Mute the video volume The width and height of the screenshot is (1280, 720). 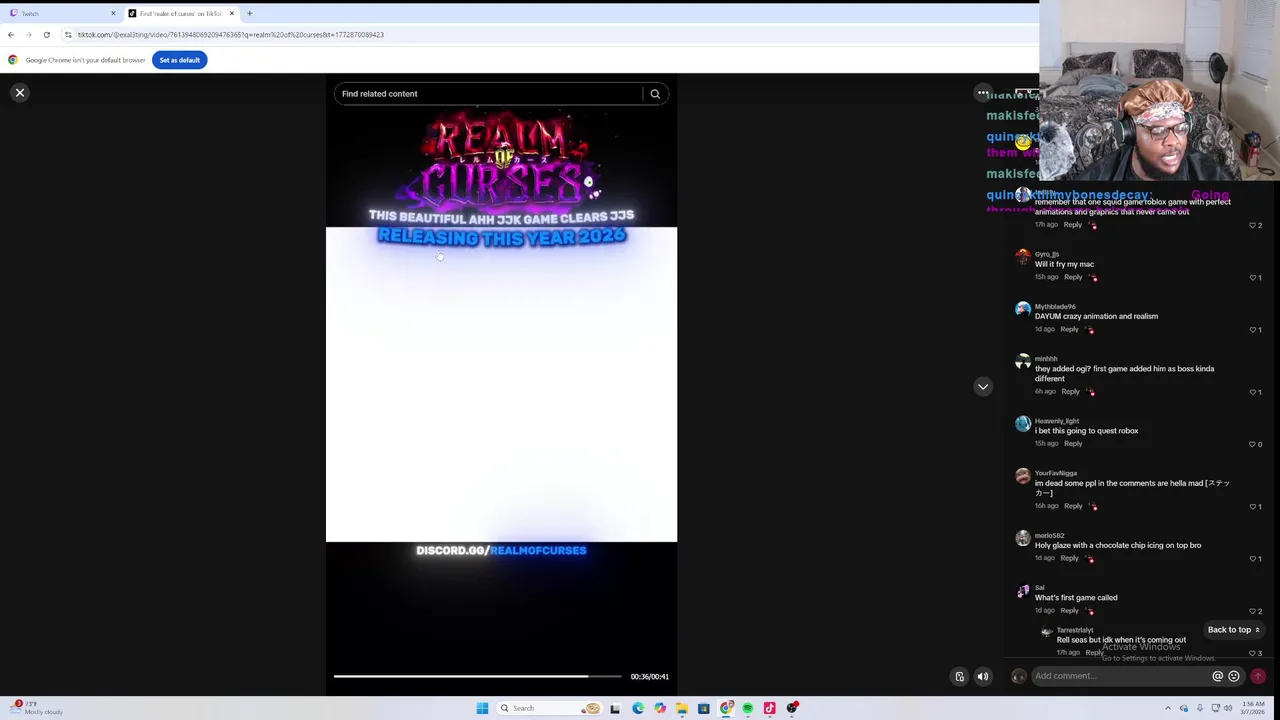pos(983,677)
